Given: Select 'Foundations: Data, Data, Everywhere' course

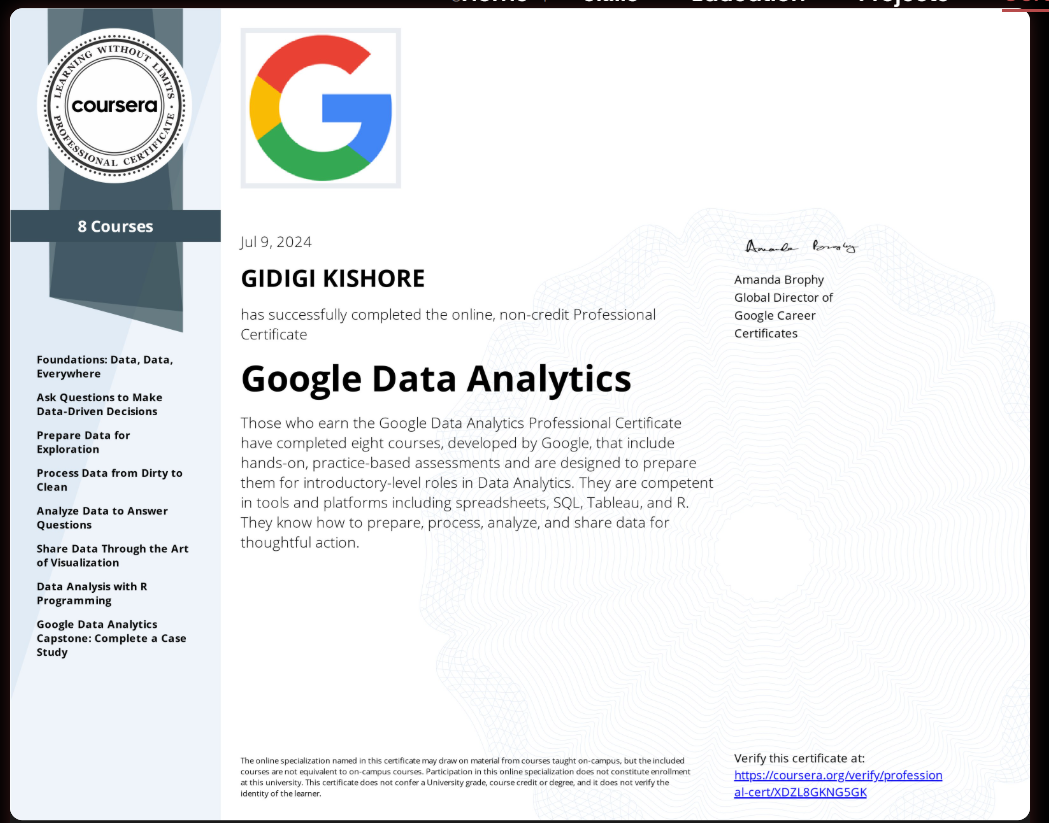Looking at the screenshot, I should (x=104, y=366).
